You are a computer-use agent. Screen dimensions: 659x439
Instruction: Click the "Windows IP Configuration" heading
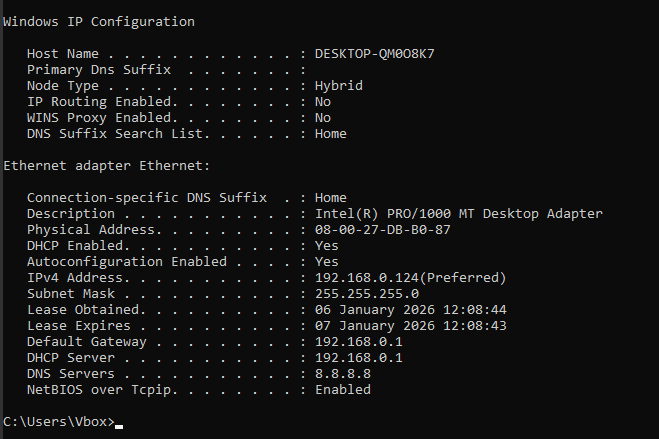(99, 21)
